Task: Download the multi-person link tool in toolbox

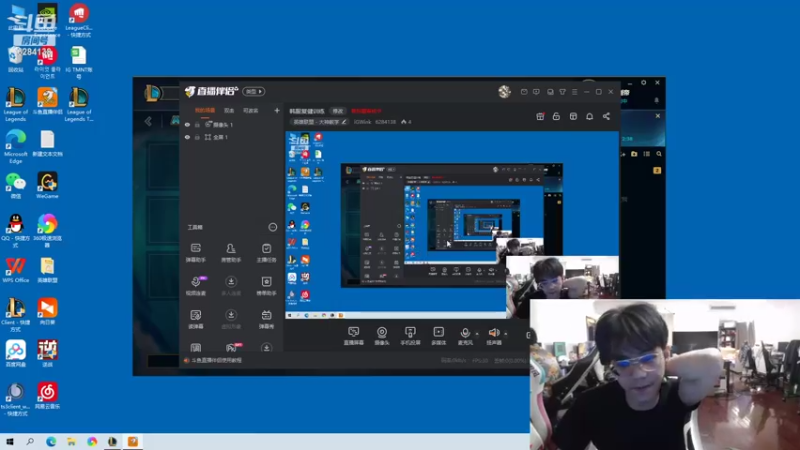Action: tap(231, 286)
